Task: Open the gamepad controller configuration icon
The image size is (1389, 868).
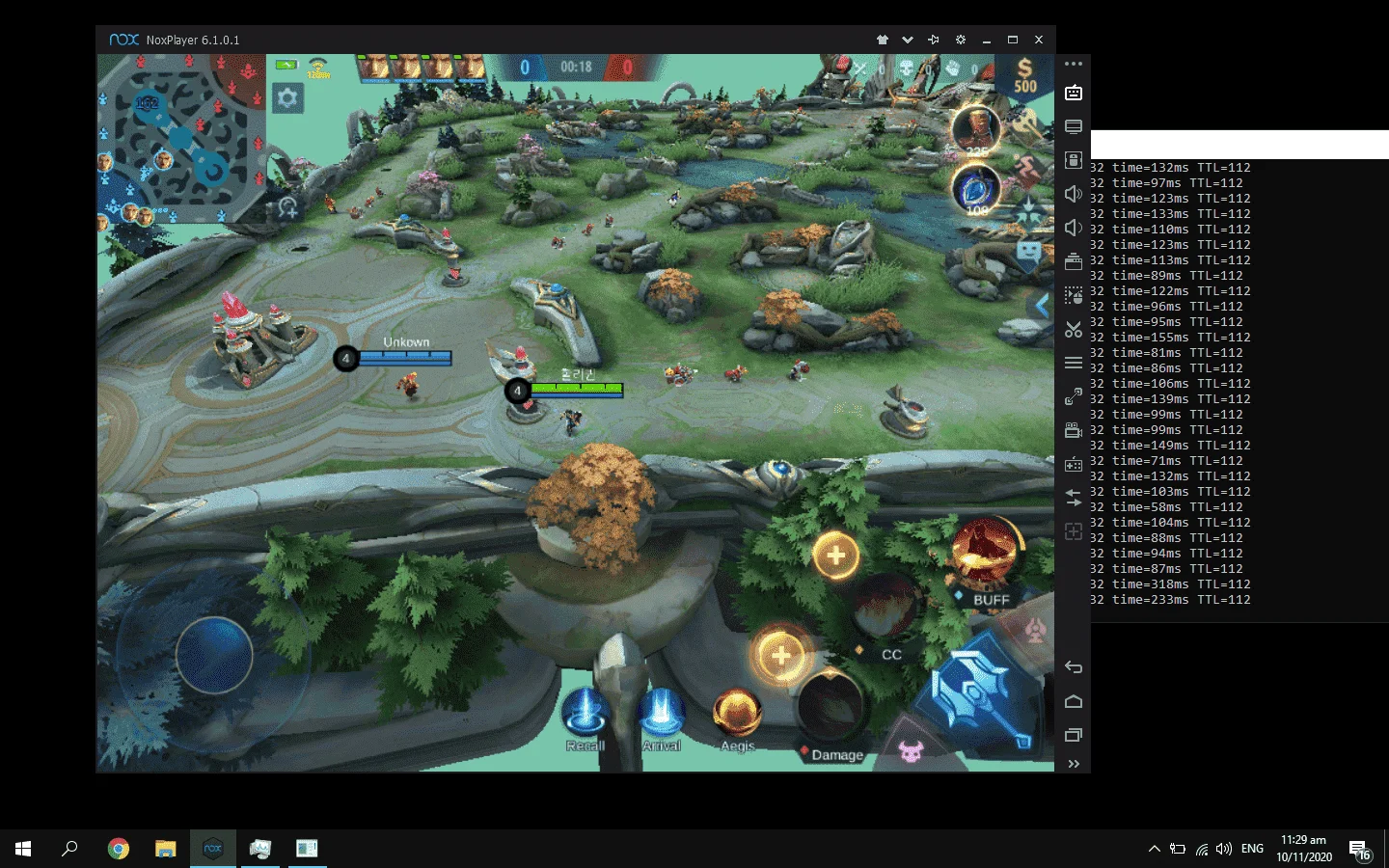Action: [1074, 464]
